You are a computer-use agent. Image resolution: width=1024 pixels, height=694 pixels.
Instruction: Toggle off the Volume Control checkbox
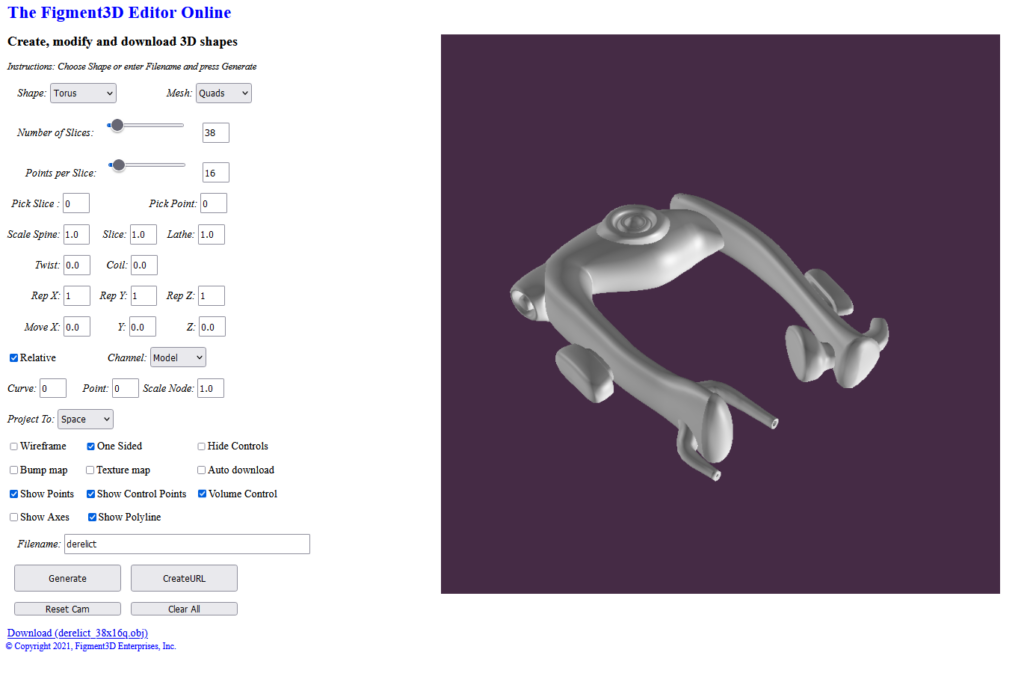pyautogui.click(x=201, y=493)
